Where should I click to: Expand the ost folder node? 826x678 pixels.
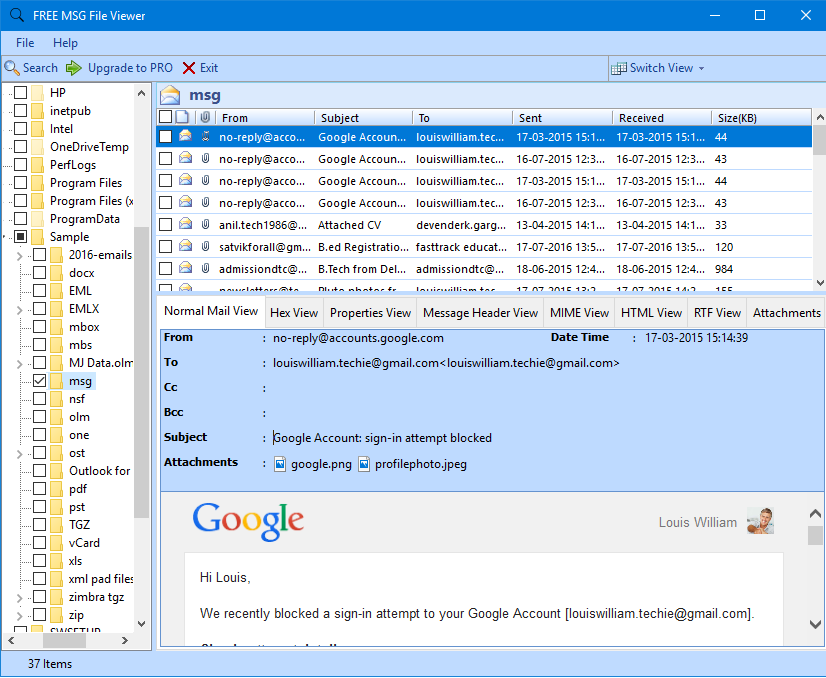20,454
